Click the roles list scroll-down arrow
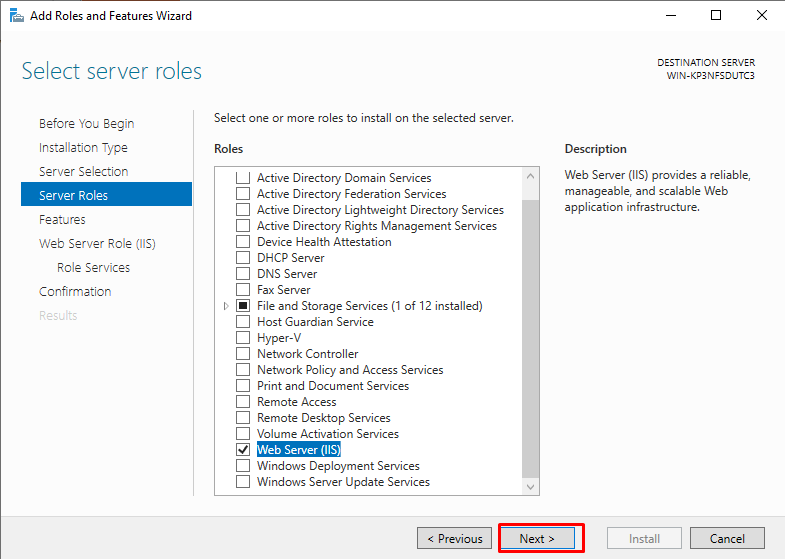Screen dimensions: 785x559 click(530, 486)
